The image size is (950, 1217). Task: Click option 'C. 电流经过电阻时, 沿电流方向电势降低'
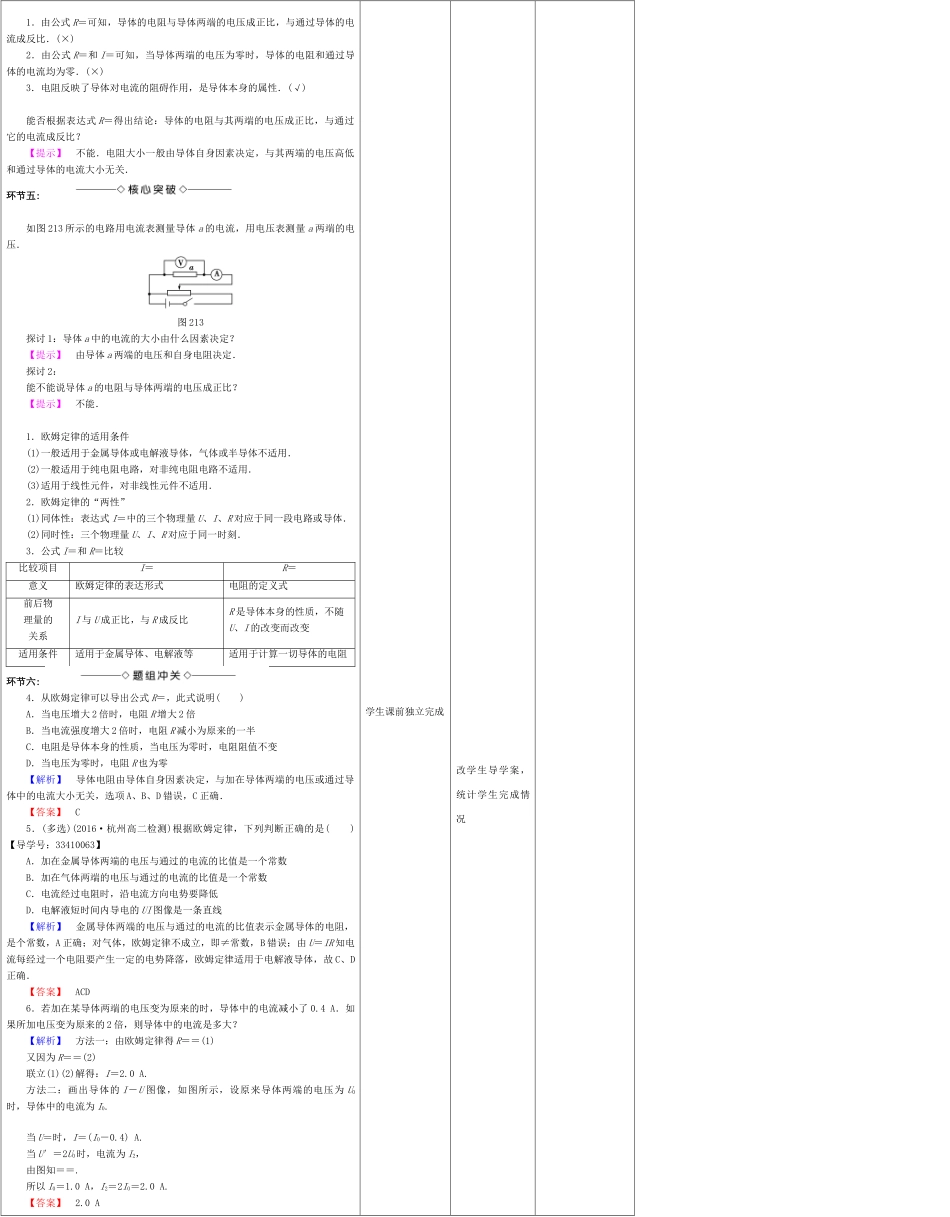pos(122,893)
